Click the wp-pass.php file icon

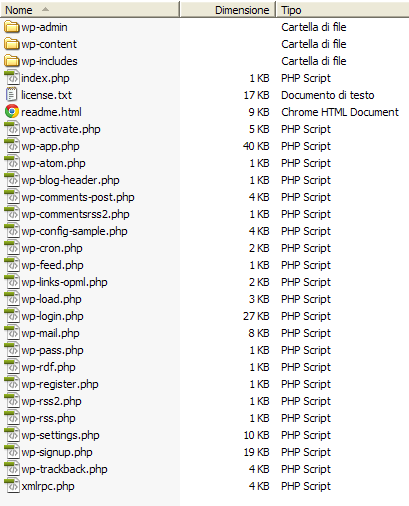click(12, 350)
